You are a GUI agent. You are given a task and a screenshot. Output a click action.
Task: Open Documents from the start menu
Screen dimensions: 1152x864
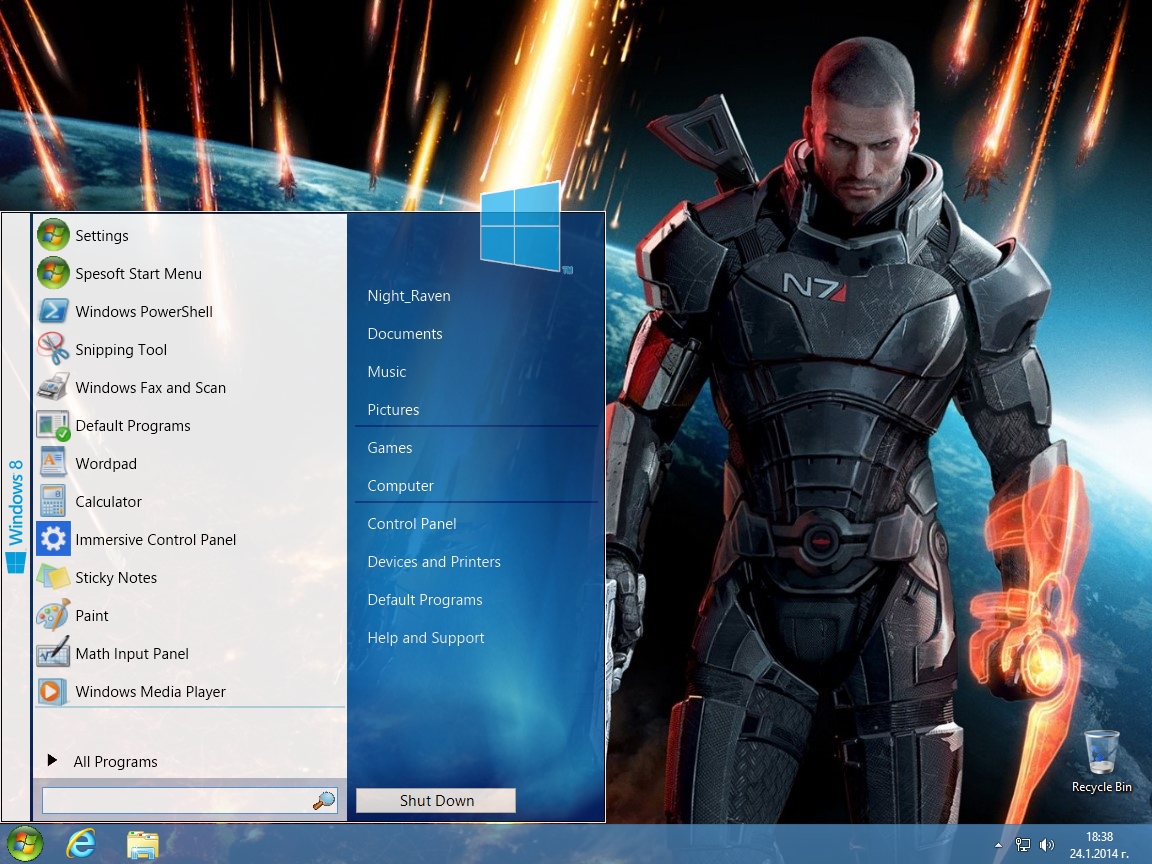point(405,334)
